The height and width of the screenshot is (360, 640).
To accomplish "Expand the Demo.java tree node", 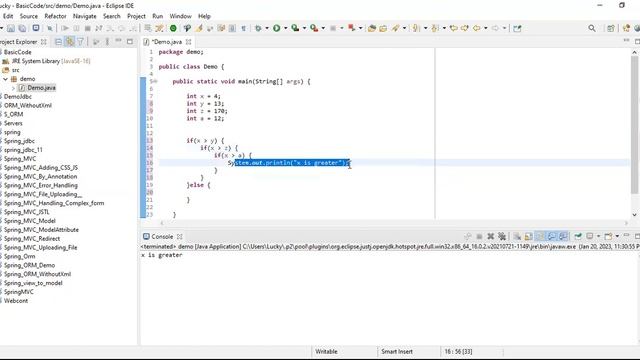I will point(13,88).
